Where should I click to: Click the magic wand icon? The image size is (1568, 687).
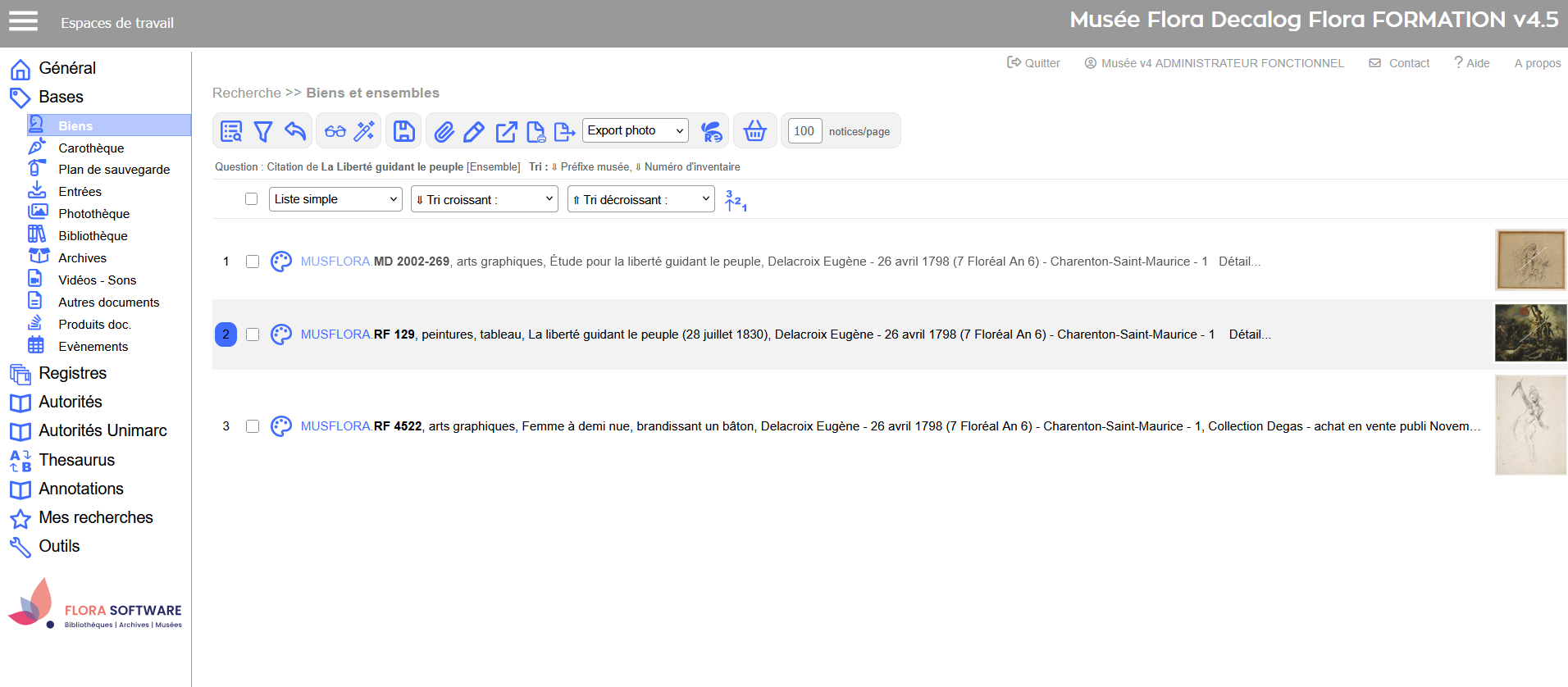364,131
